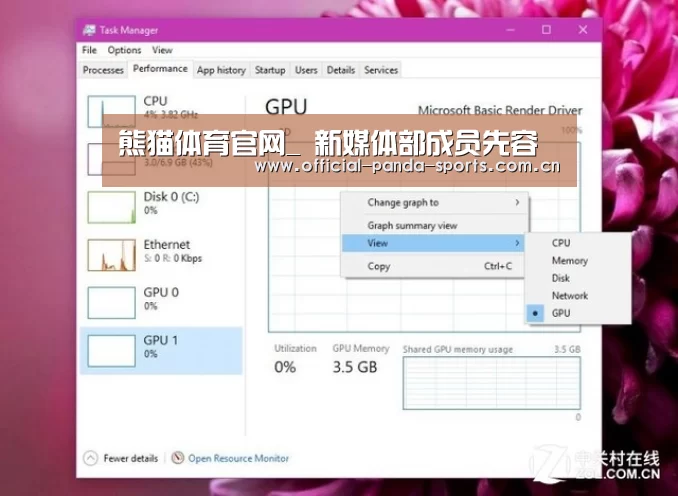Select GPU radio option in View submenu
This screenshot has height=496, width=678.
[578, 313]
